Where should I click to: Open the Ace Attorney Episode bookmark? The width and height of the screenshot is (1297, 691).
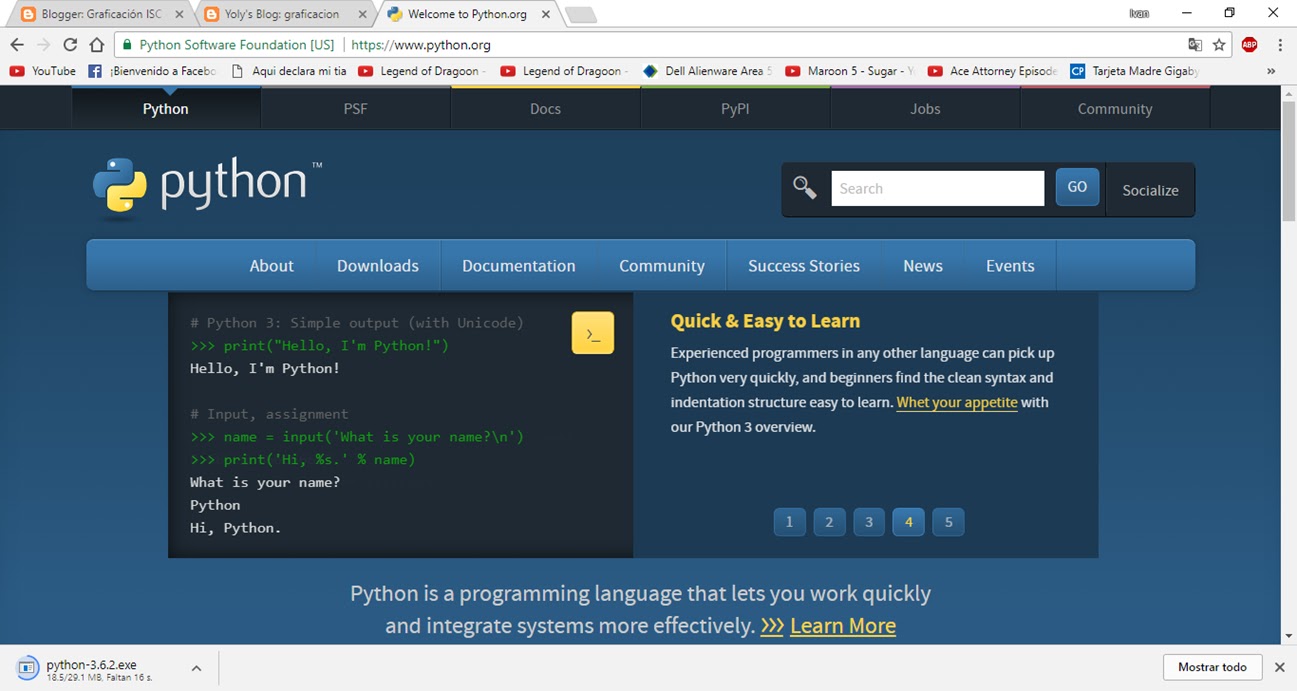[992, 71]
